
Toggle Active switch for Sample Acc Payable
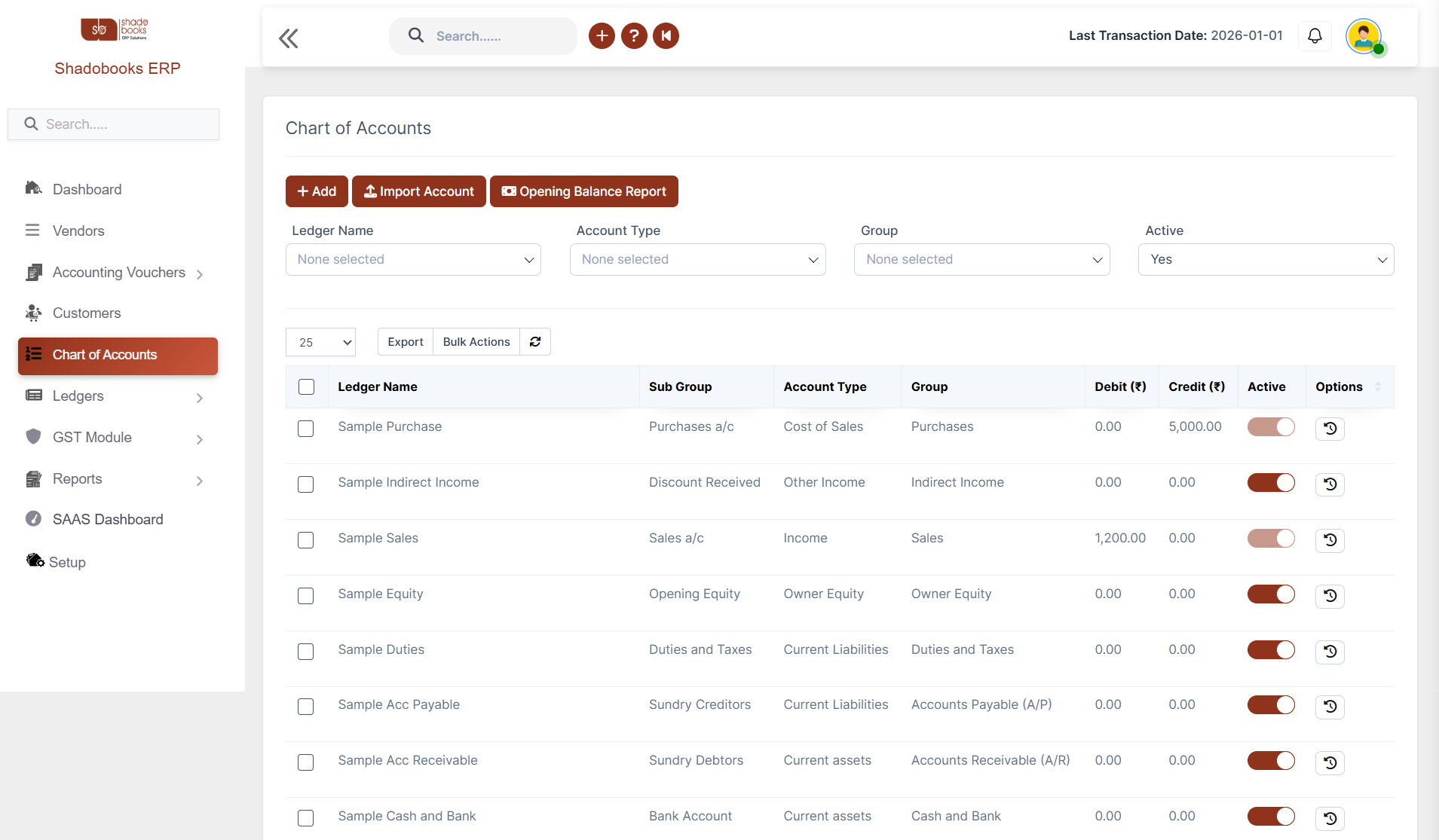click(x=1271, y=704)
